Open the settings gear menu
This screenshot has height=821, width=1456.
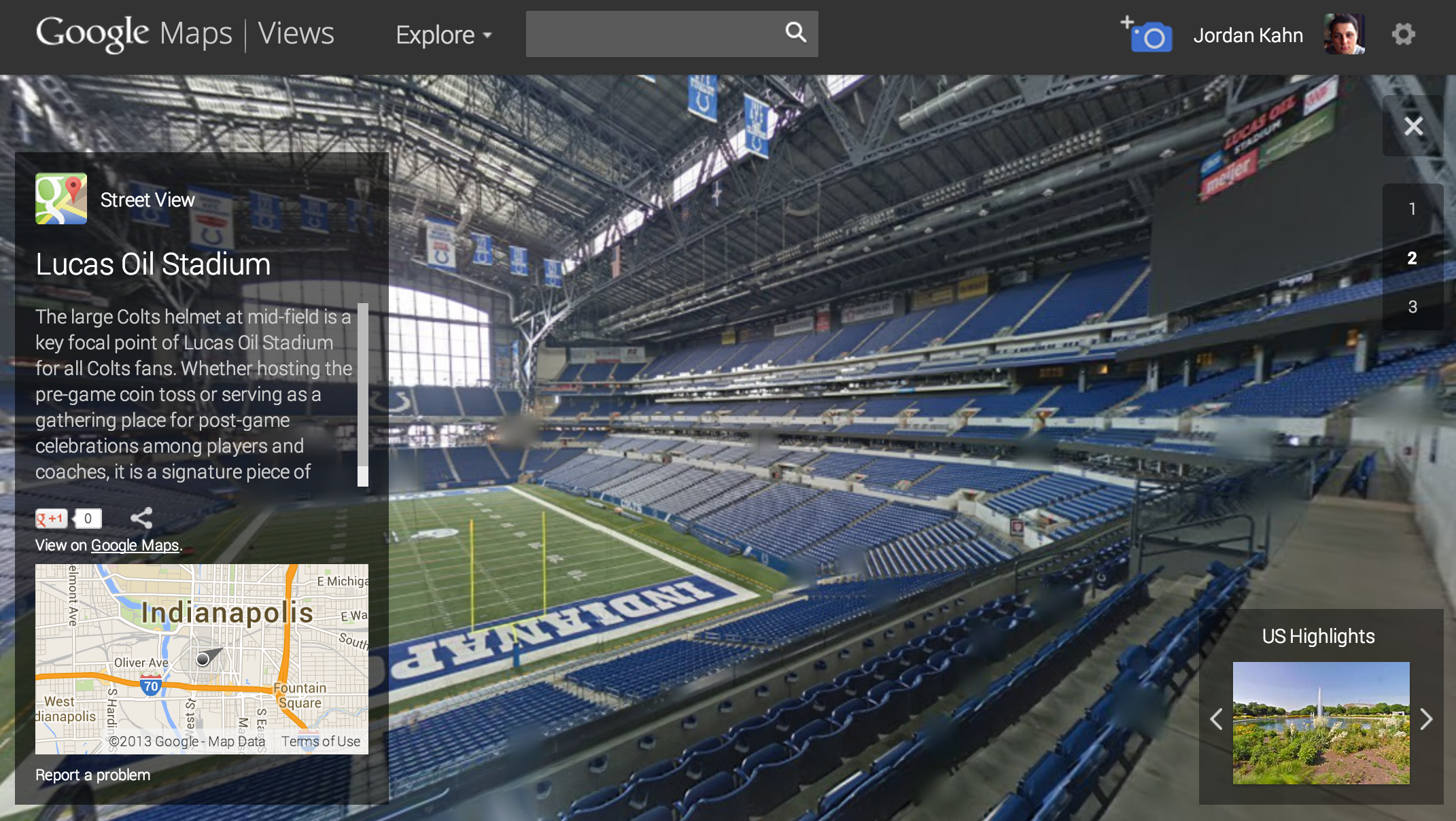point(1403,34)
